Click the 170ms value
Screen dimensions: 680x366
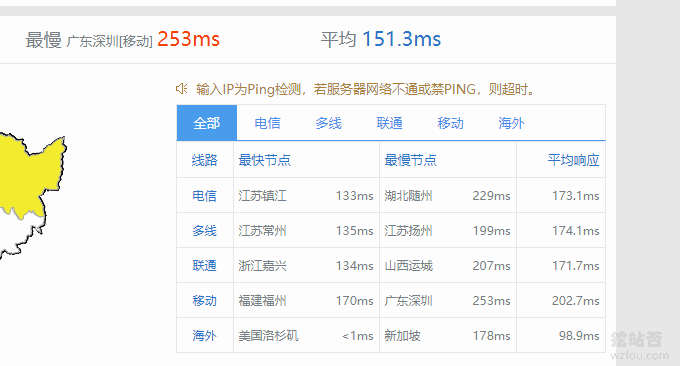(354, 301)
